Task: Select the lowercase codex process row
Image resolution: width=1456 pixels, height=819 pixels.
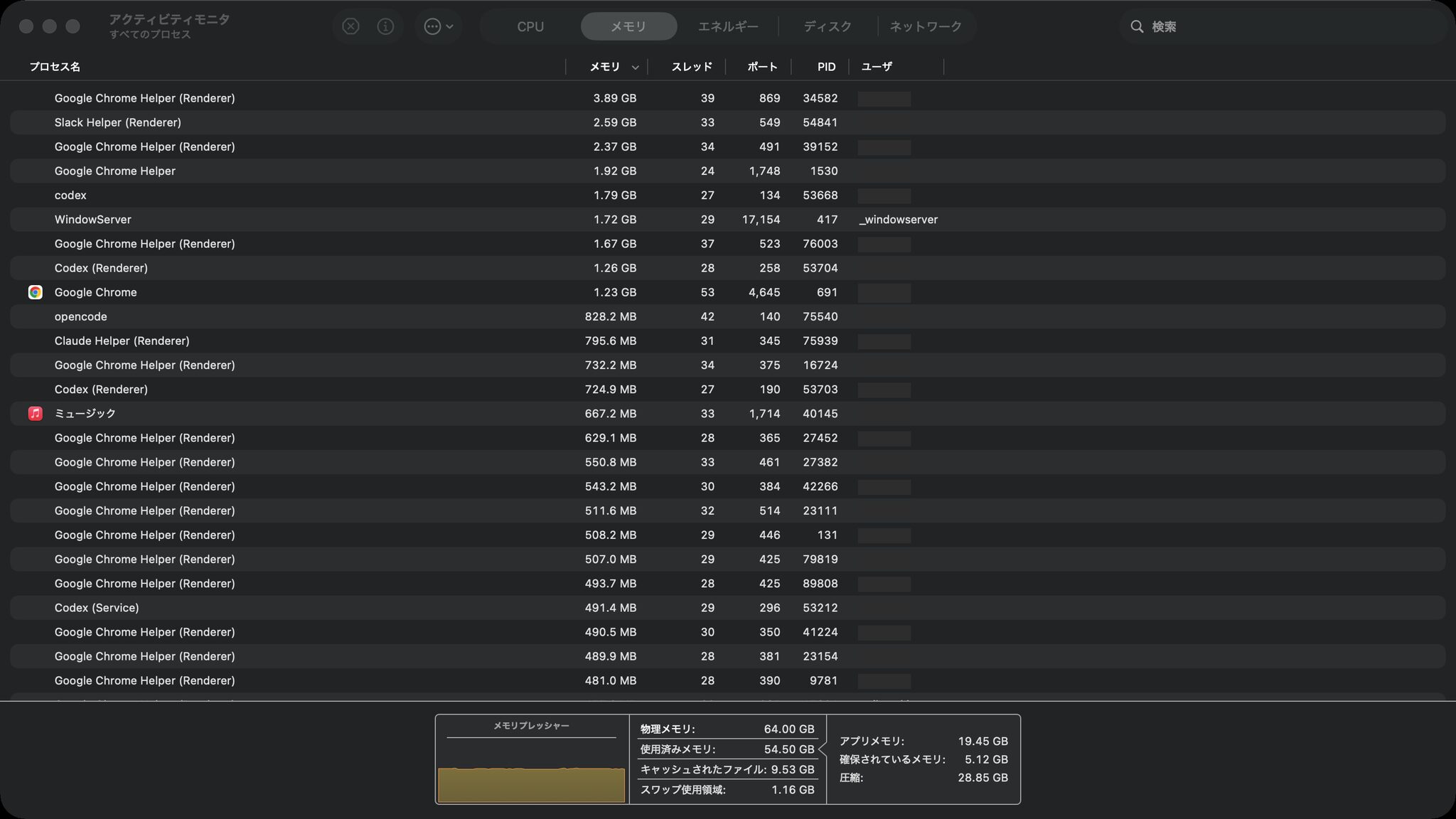Action: 727,195
